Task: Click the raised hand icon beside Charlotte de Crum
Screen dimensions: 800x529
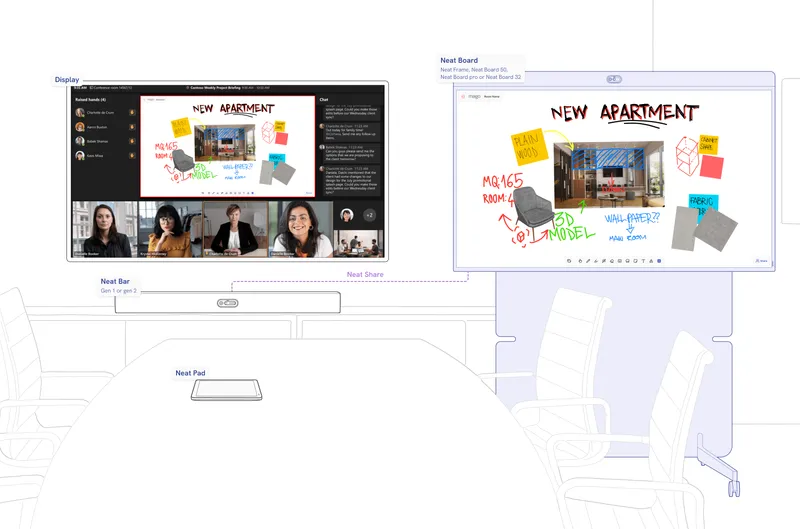Action: [x=132, y=113]
